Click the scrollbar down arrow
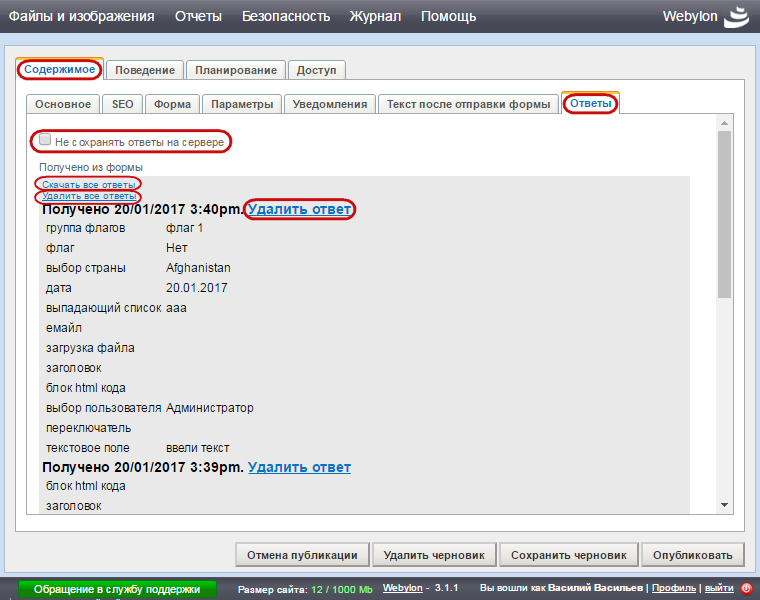Viewport: 760px width, 600px height. 725,505
